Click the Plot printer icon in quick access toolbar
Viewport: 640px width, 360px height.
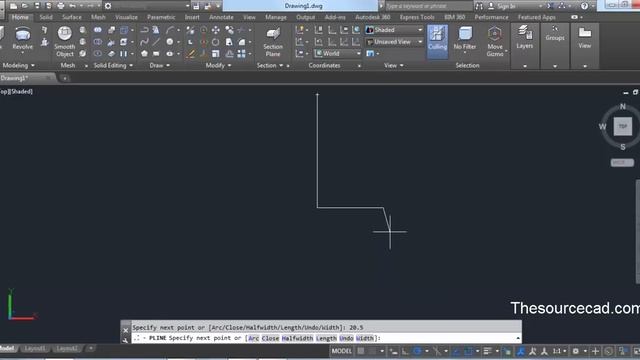pyautogui.click(x=60, y=6)
